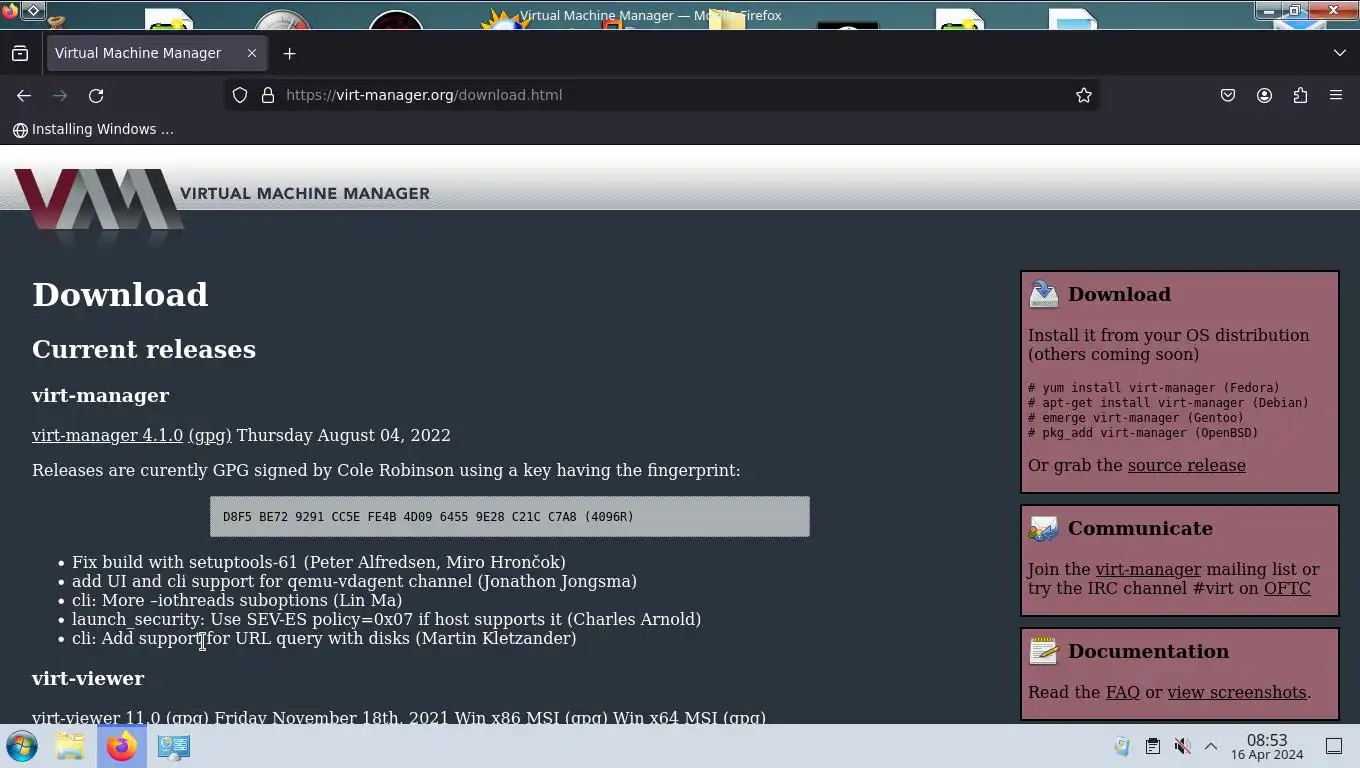Open the Firefox application menu
The image size is (1360, 768).
(x=1336, y=95)
